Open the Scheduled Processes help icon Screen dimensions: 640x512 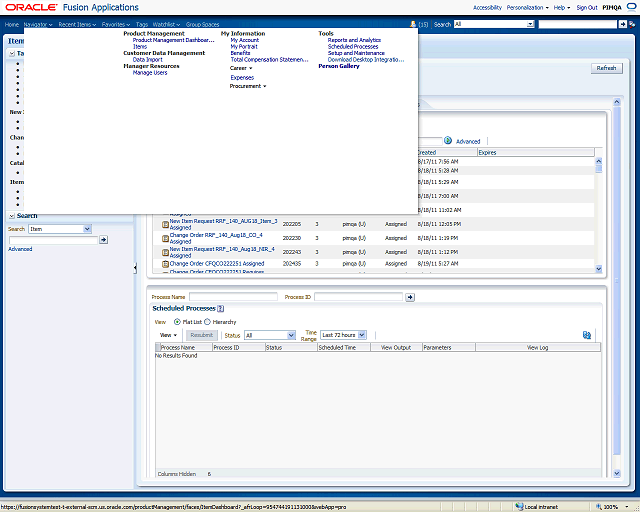(221, 309)
